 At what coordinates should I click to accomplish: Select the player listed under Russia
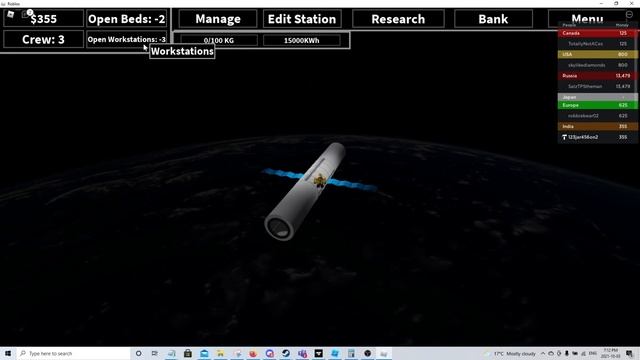(x=597, y=87)
